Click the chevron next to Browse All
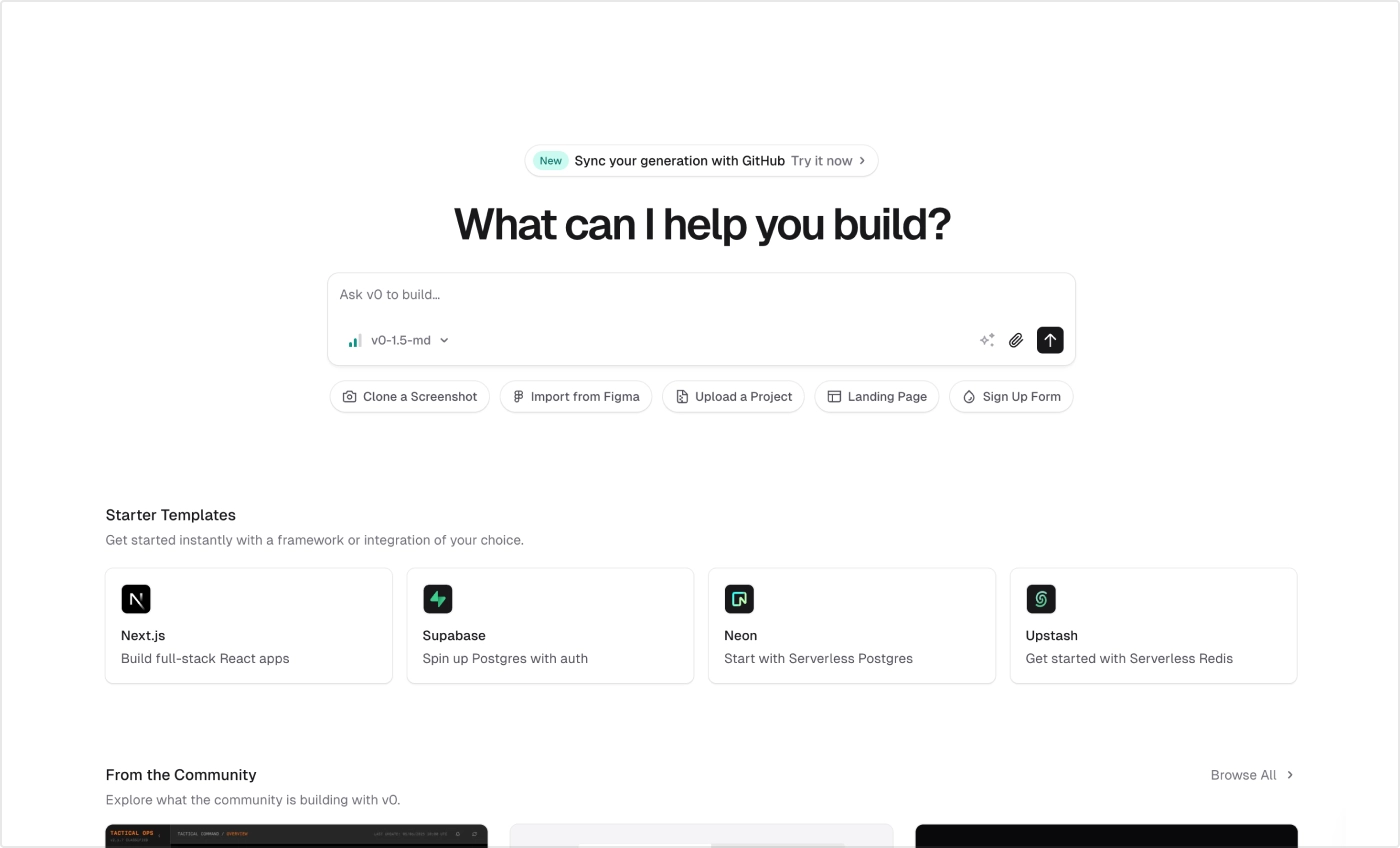This screenshot has height=848, width=1400. [x=1290, y=775]
